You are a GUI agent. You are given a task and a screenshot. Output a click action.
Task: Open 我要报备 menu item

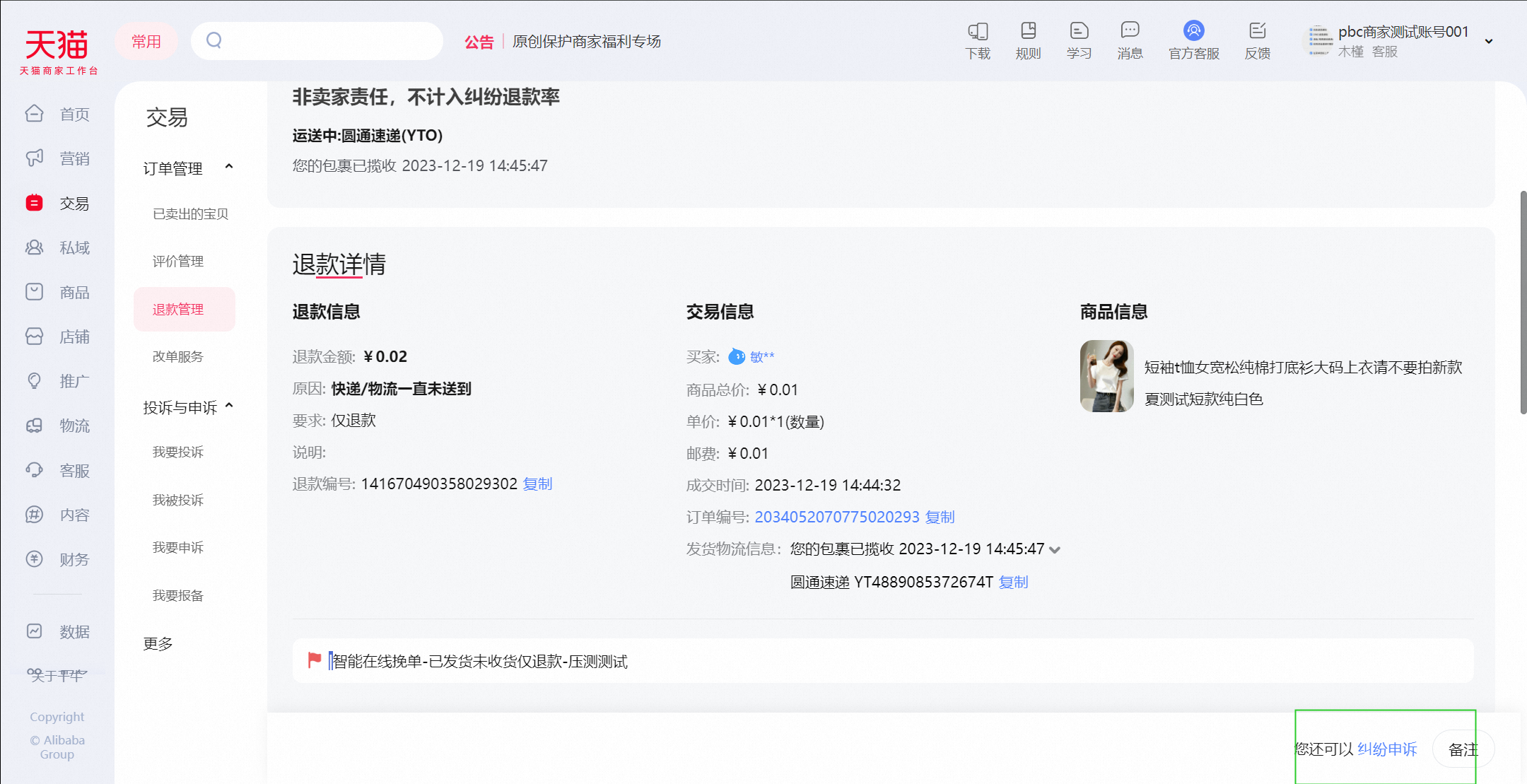point(178,595)
